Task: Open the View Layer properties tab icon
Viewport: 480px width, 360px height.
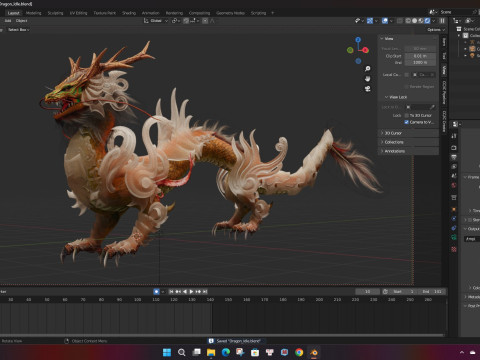Action: [x=454, y=166]
